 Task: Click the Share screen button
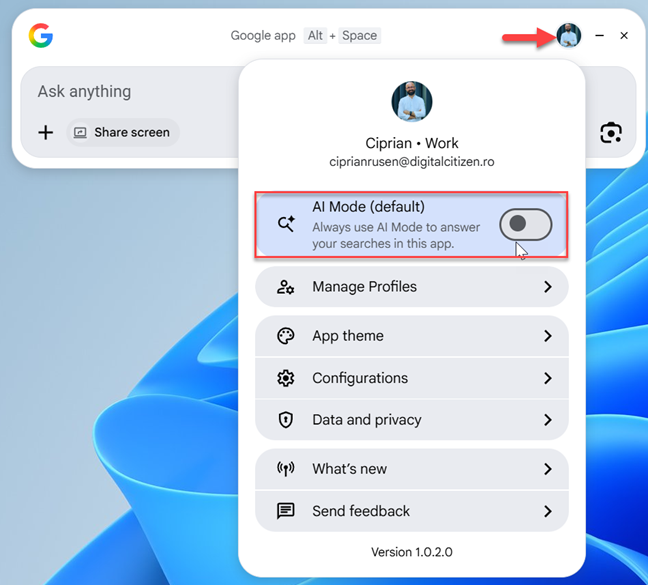pos(122,132)
